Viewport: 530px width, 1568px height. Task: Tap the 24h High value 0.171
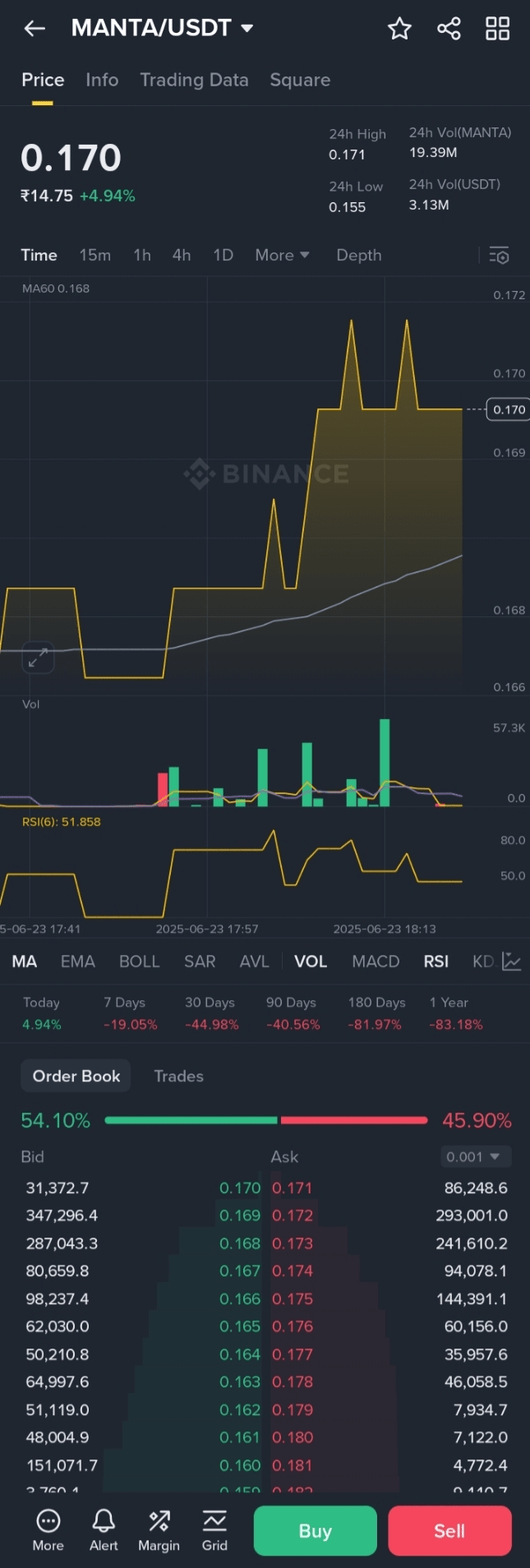(x=347, y=154)
